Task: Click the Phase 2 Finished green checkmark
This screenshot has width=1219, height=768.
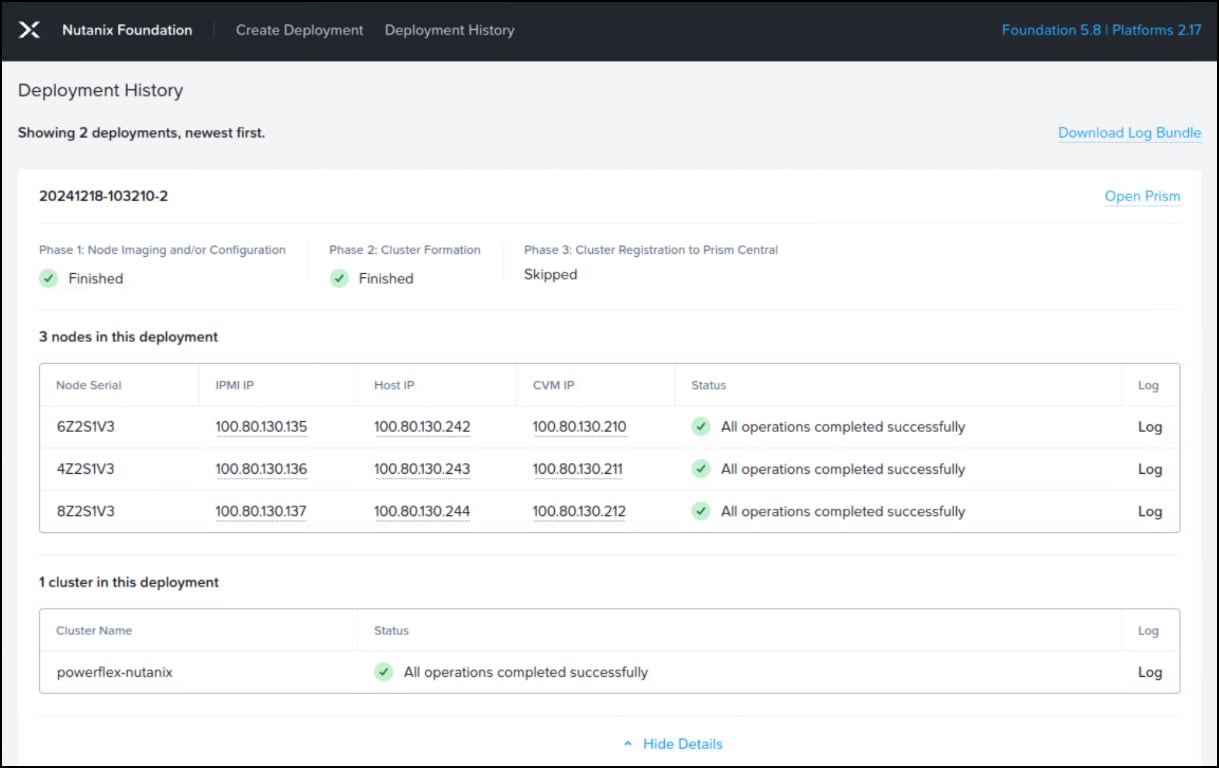Action: pos(339,278)
